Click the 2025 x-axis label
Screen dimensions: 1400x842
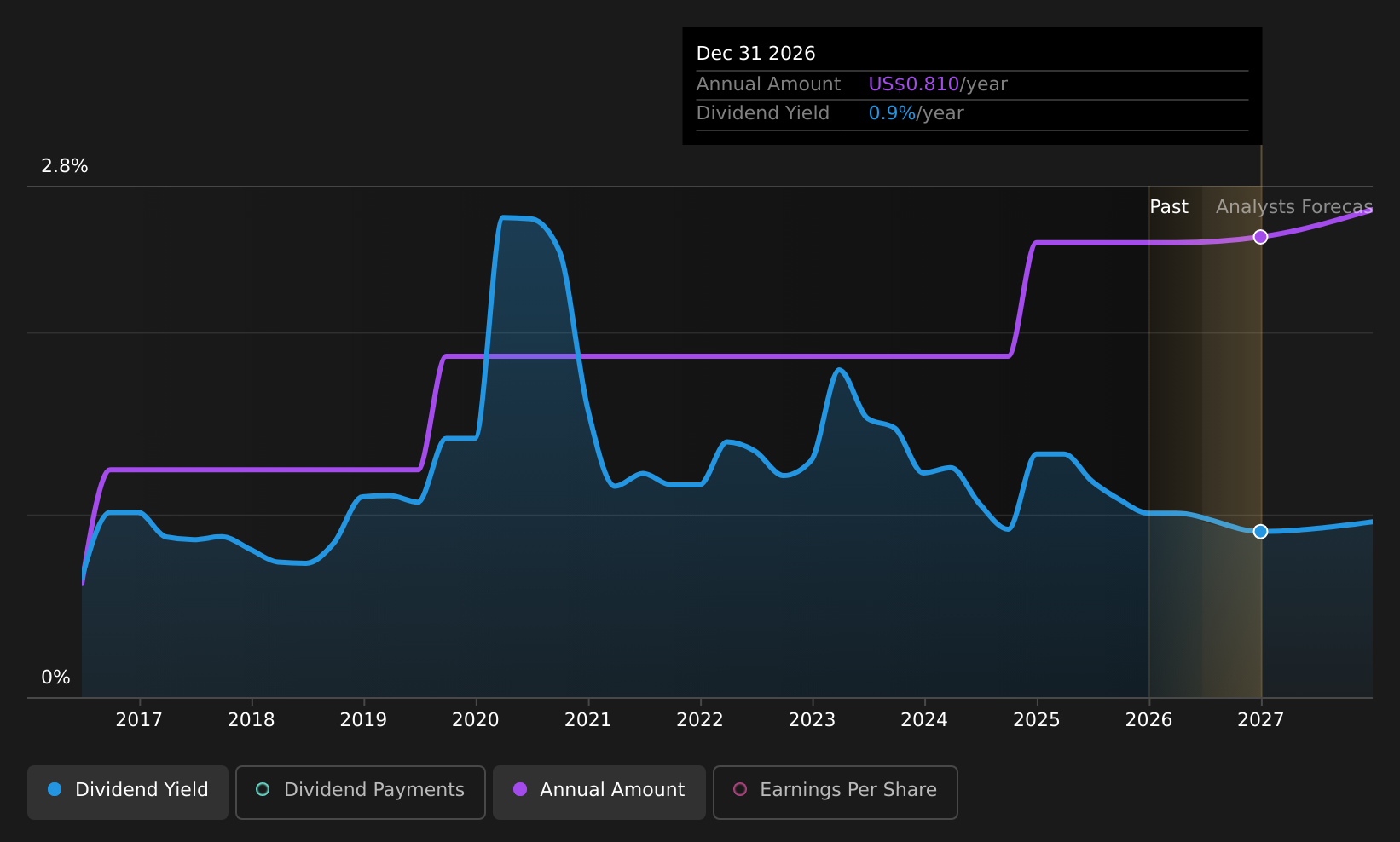point(1037,720)
